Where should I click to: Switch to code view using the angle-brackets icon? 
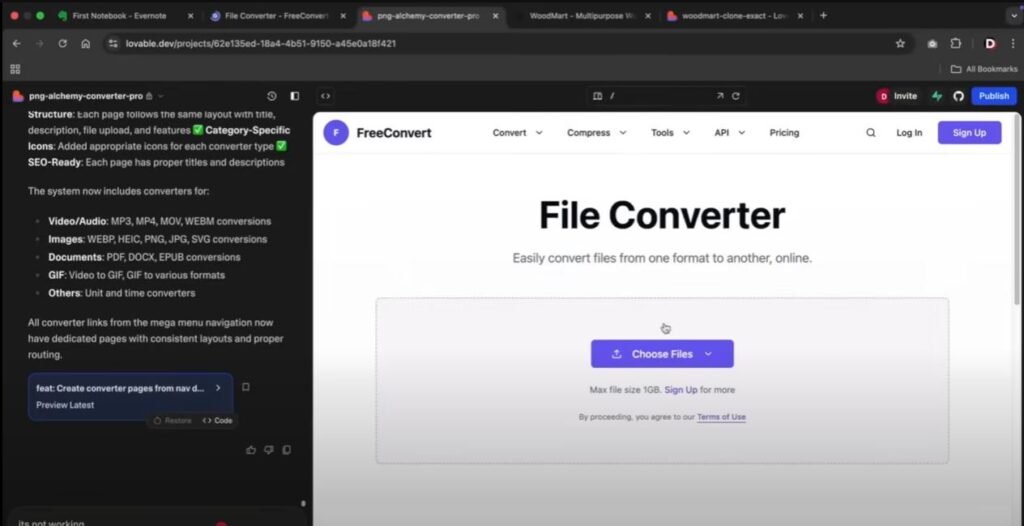325,96
